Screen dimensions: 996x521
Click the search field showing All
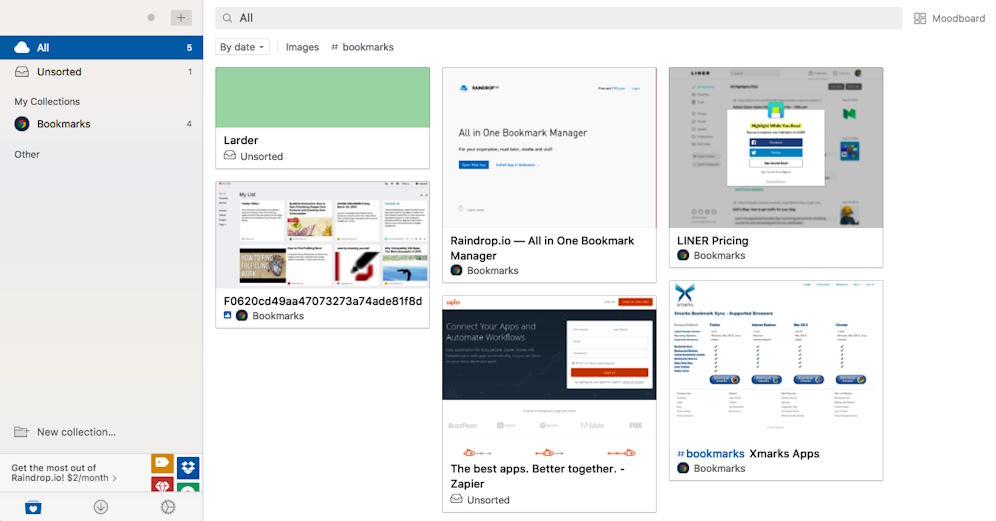(558, 18)
